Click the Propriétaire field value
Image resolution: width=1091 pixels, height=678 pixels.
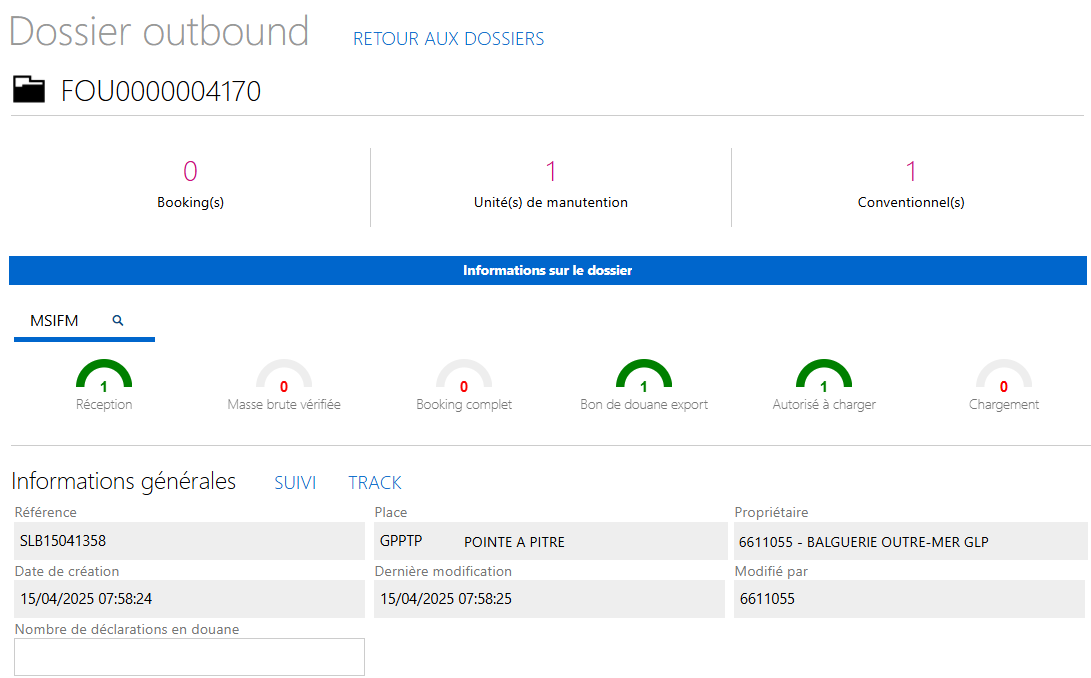pos(910,541)
